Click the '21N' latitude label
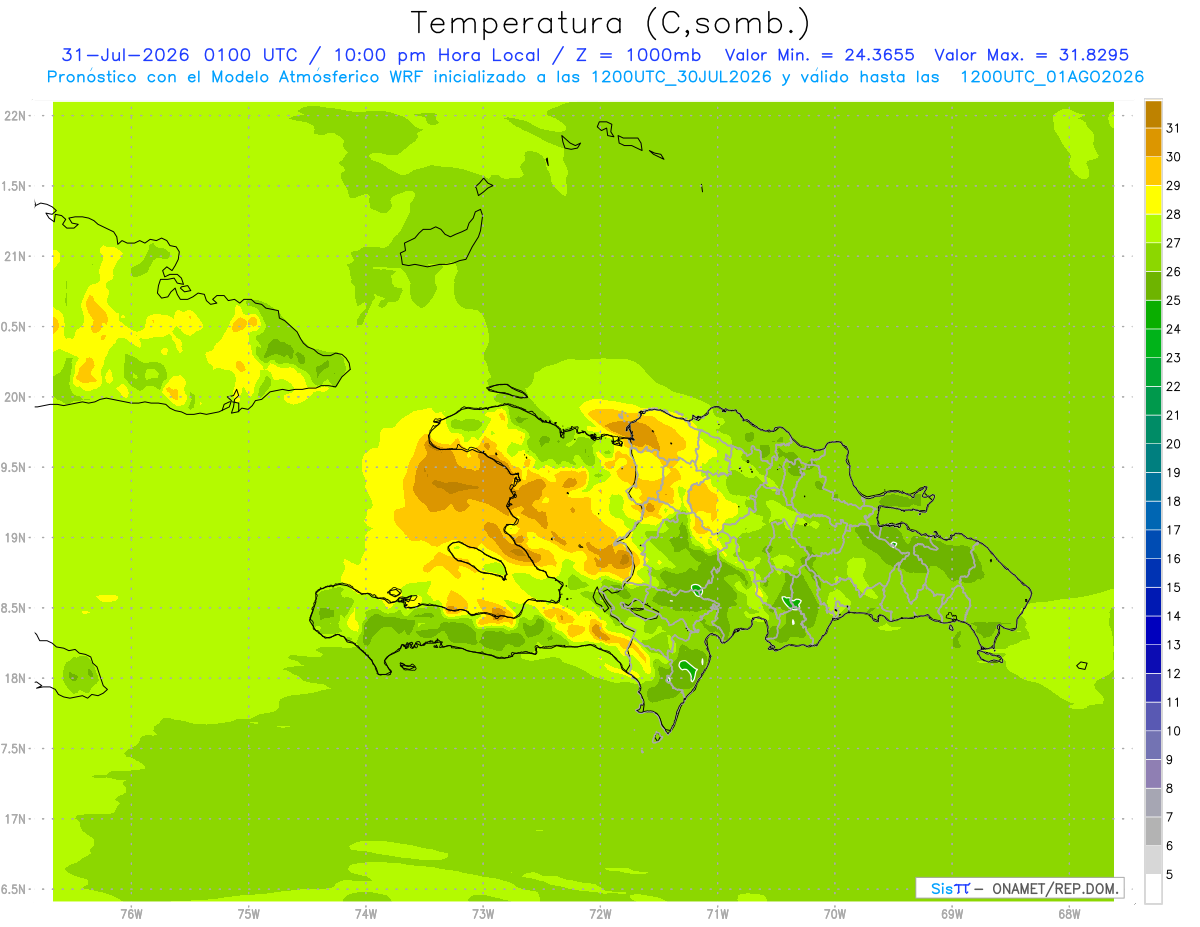The height and width of the screenshot is (927, 1200). [x=15, y=257]
